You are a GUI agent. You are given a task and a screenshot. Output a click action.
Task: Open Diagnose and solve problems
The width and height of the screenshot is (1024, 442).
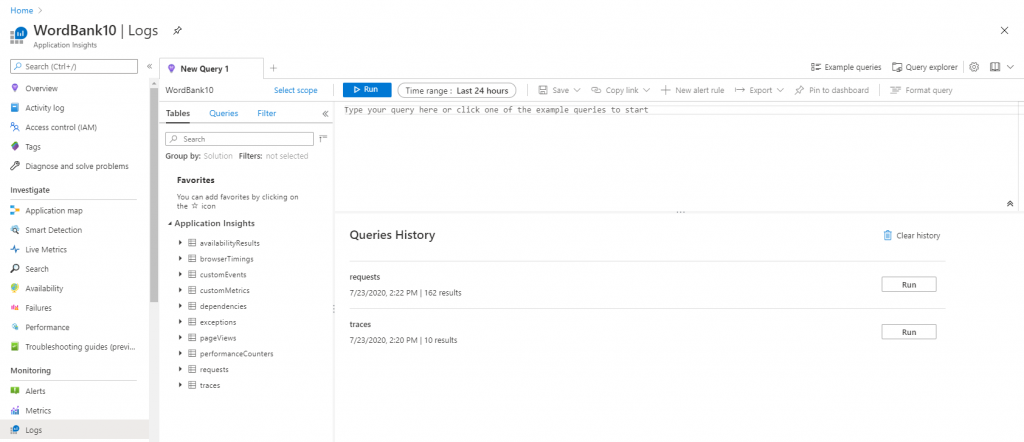[76, 166]
